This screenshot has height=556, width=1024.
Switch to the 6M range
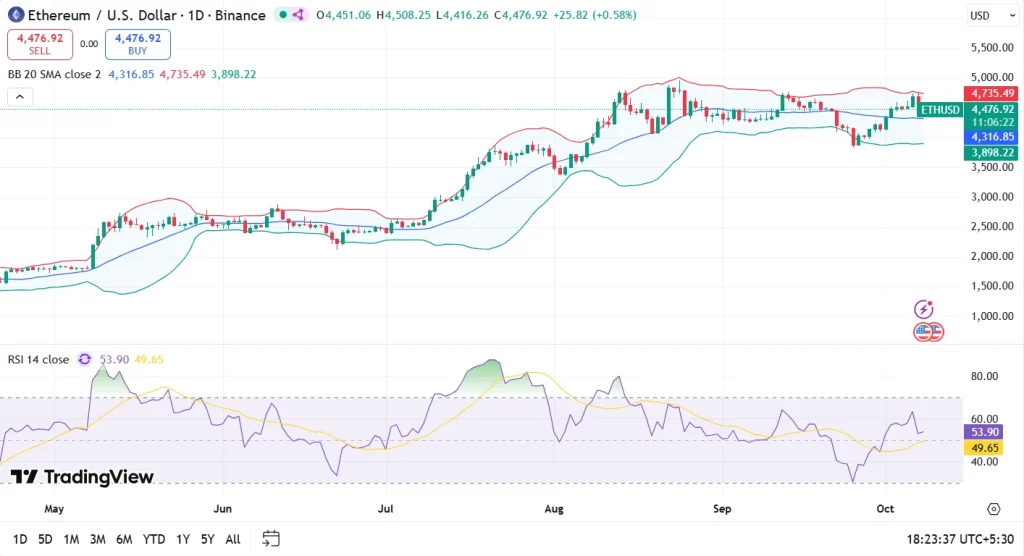point(124,539)
